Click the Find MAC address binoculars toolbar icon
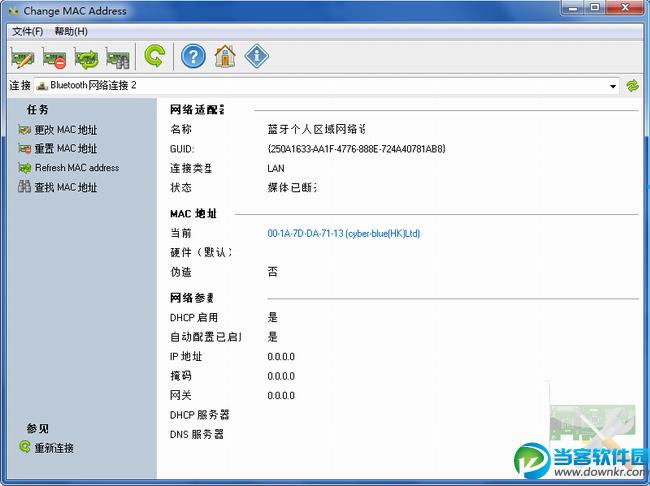Image resolution: width=650 pixels, height=486 pixels. coord(118,57)
